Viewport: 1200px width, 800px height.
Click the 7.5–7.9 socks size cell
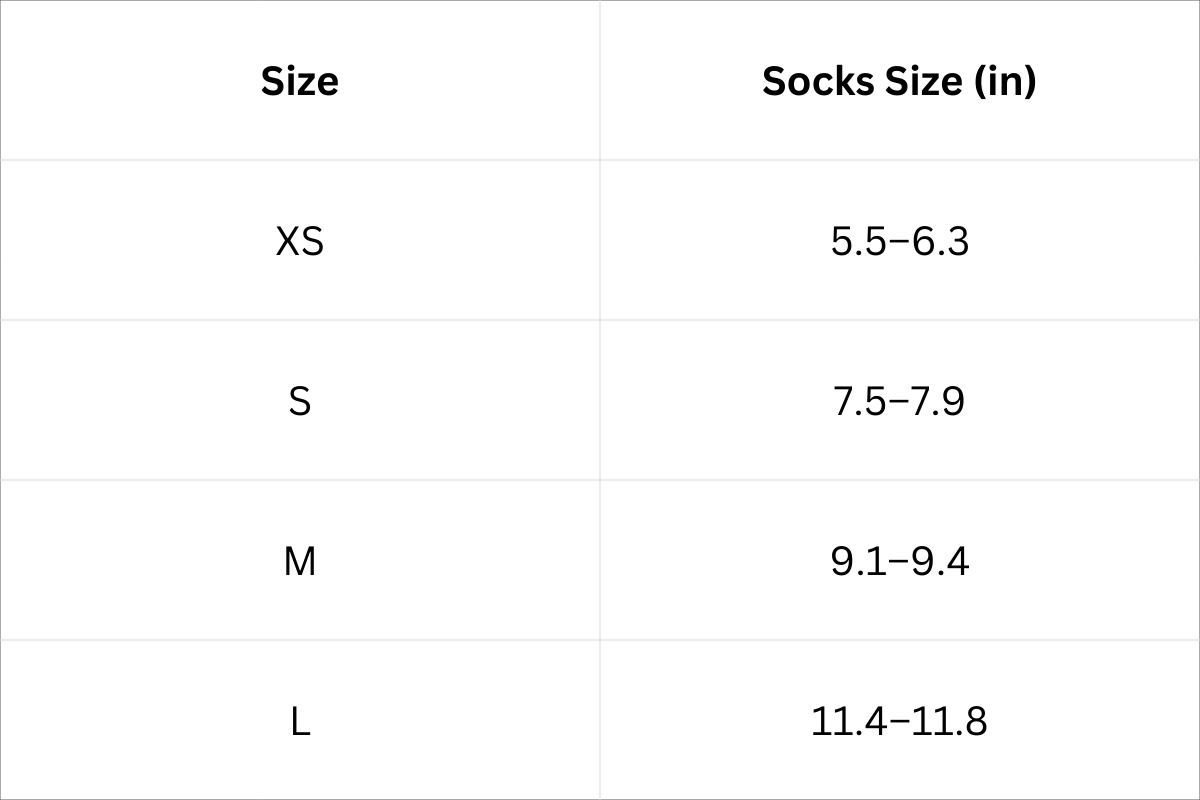899,401
